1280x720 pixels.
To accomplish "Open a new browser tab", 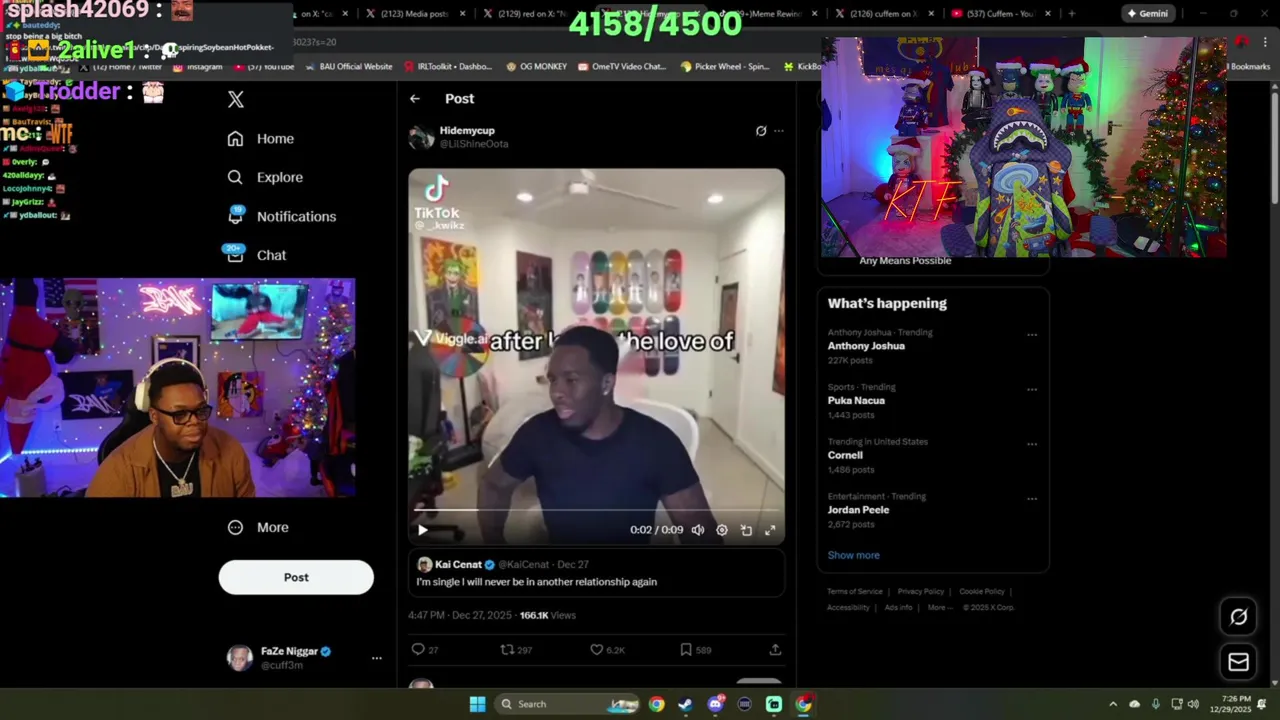I will tap(1071, 14).
